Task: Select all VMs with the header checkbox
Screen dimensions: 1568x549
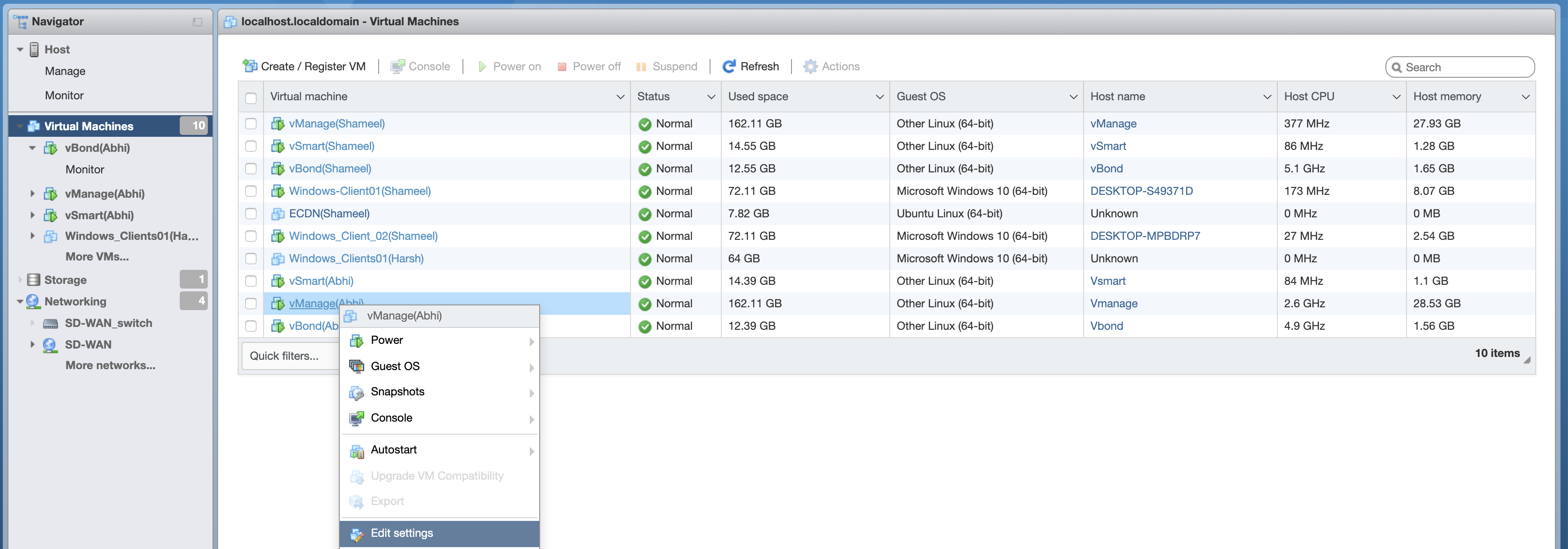Action: pos(251,96)
